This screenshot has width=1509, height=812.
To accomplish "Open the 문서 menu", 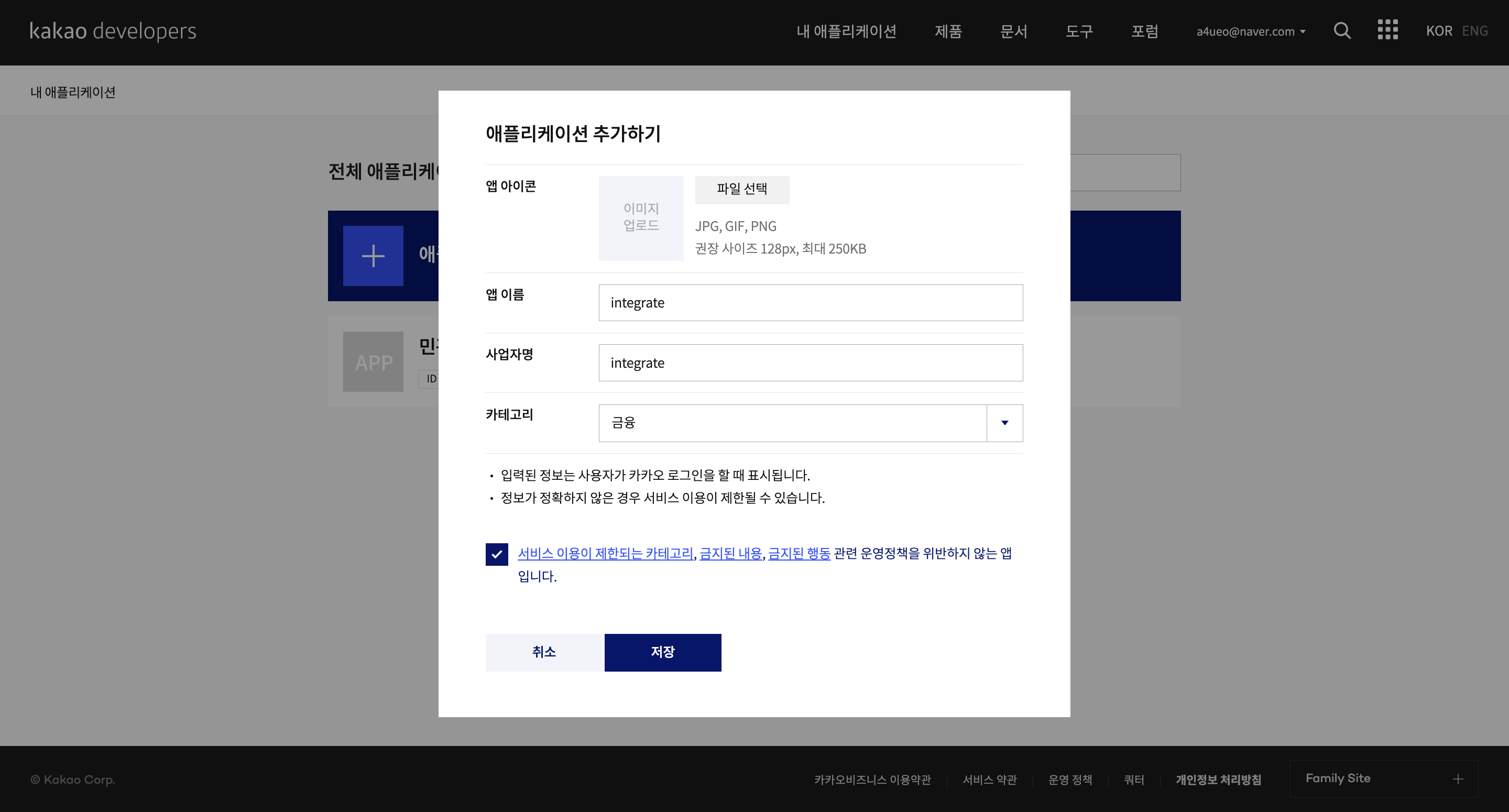I will click(1013, 31).
